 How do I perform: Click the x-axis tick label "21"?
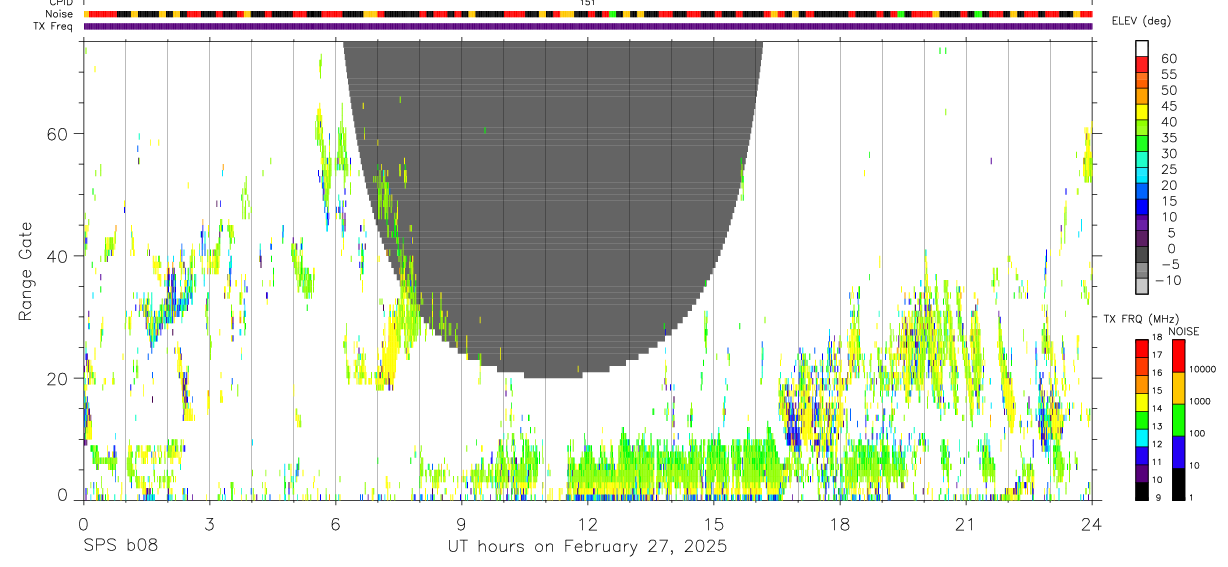point(965,524)
